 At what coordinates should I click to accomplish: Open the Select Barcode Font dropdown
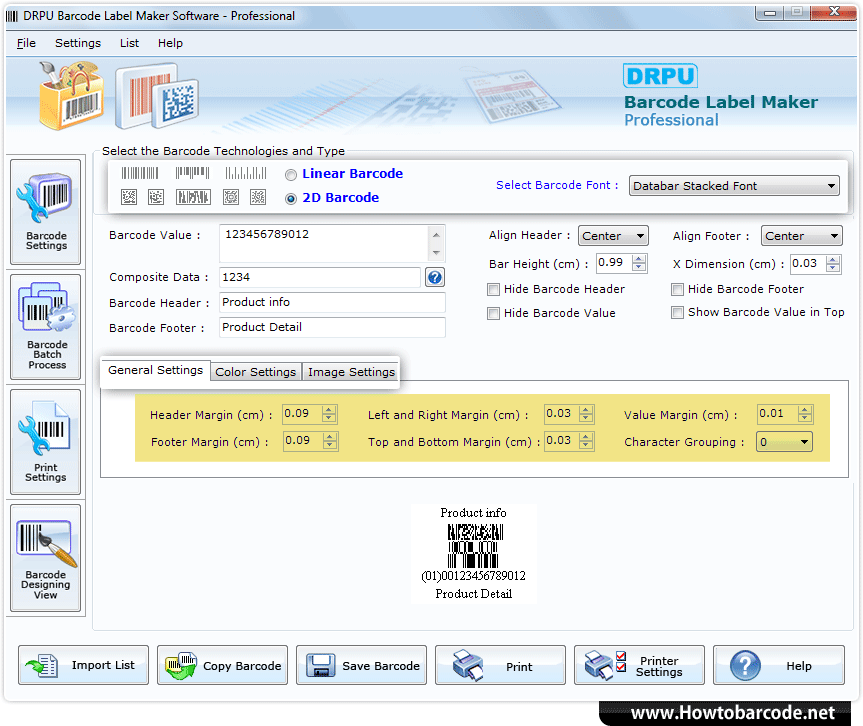[x=734, y=186]
